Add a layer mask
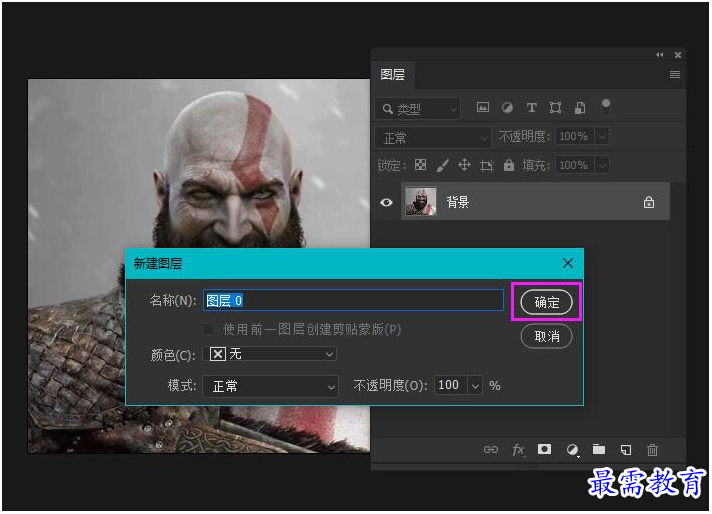This screenshot has height=514, width=712. point(544,450)
